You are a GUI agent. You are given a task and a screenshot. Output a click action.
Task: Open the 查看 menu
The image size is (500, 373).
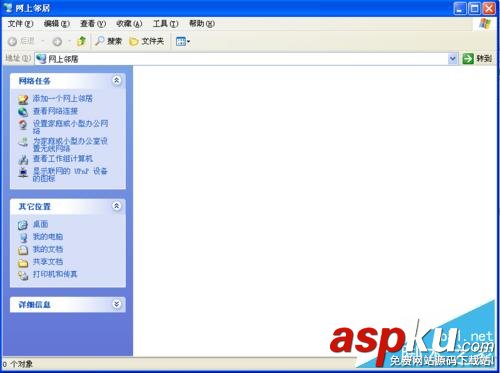[x=93, y=24]
